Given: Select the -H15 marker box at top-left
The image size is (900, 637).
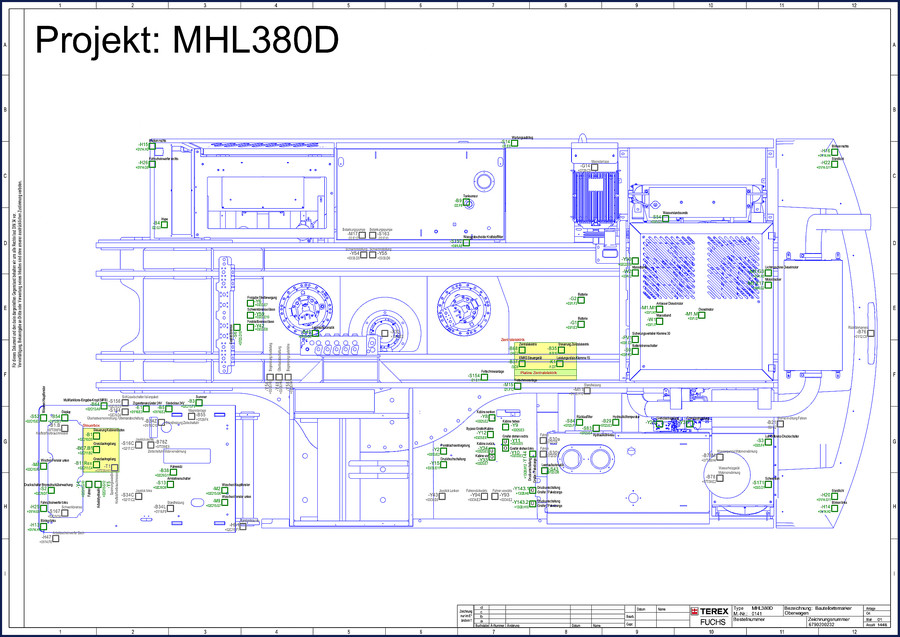Looking at the screenshot, I should point(152,146).
